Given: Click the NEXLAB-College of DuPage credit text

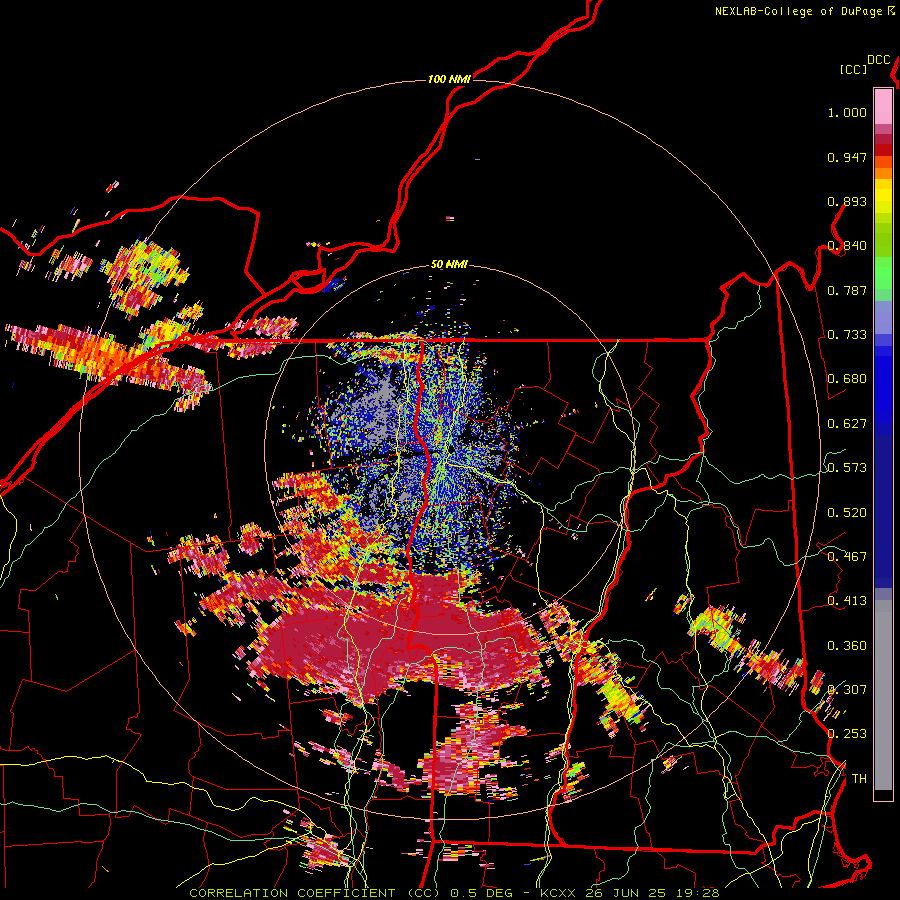Looking at the screenshot, I should [x=799, y=11].
